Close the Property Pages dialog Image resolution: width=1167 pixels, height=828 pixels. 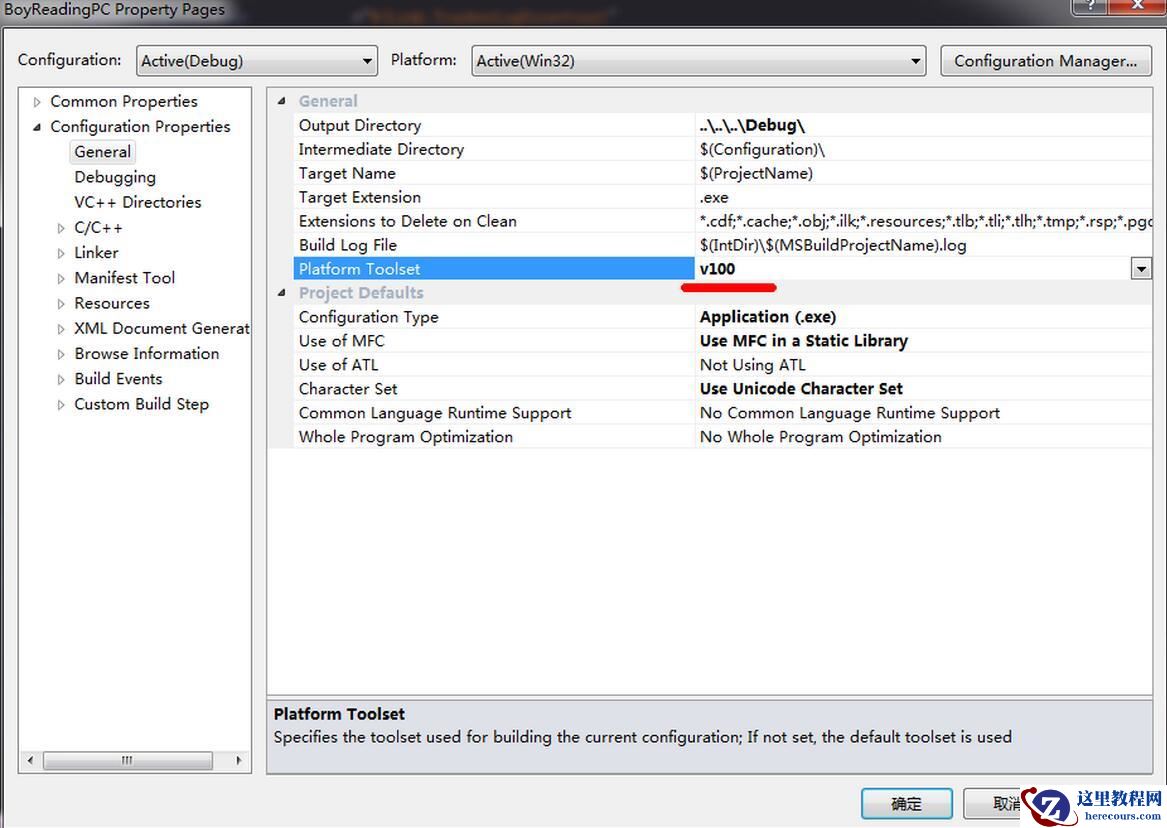pos(1137,6)
